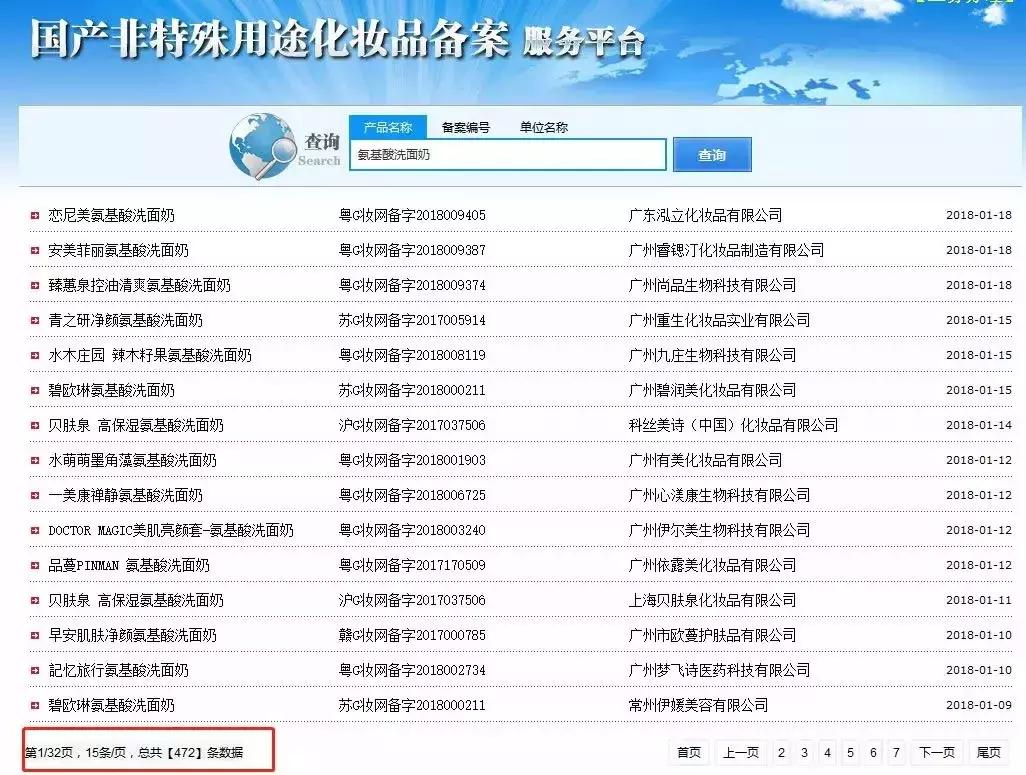Viewport: 1026px width, 775px height.
Task: Open page 5 of the results
Action: pos(851,752)
